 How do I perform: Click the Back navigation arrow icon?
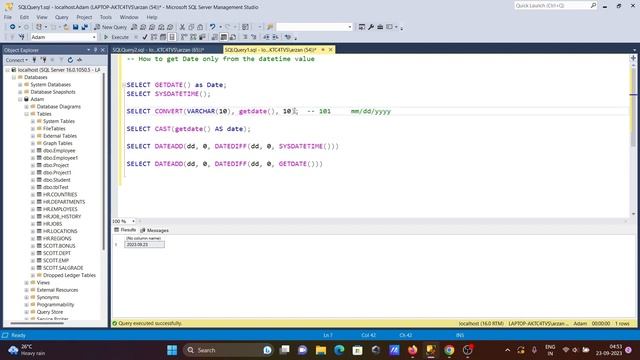coord(13,27)
